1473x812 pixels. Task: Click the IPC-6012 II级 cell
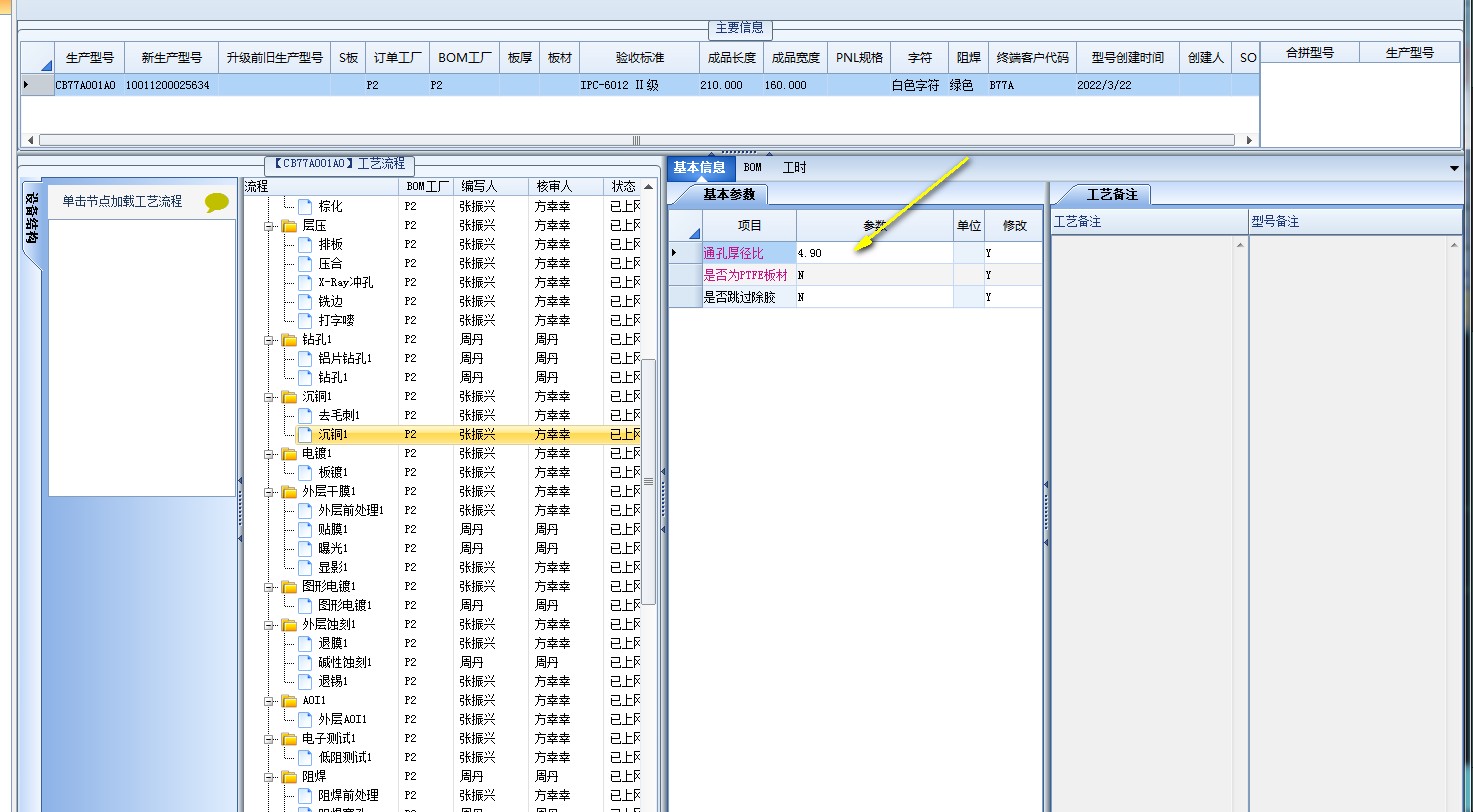(x=640, y=85)
